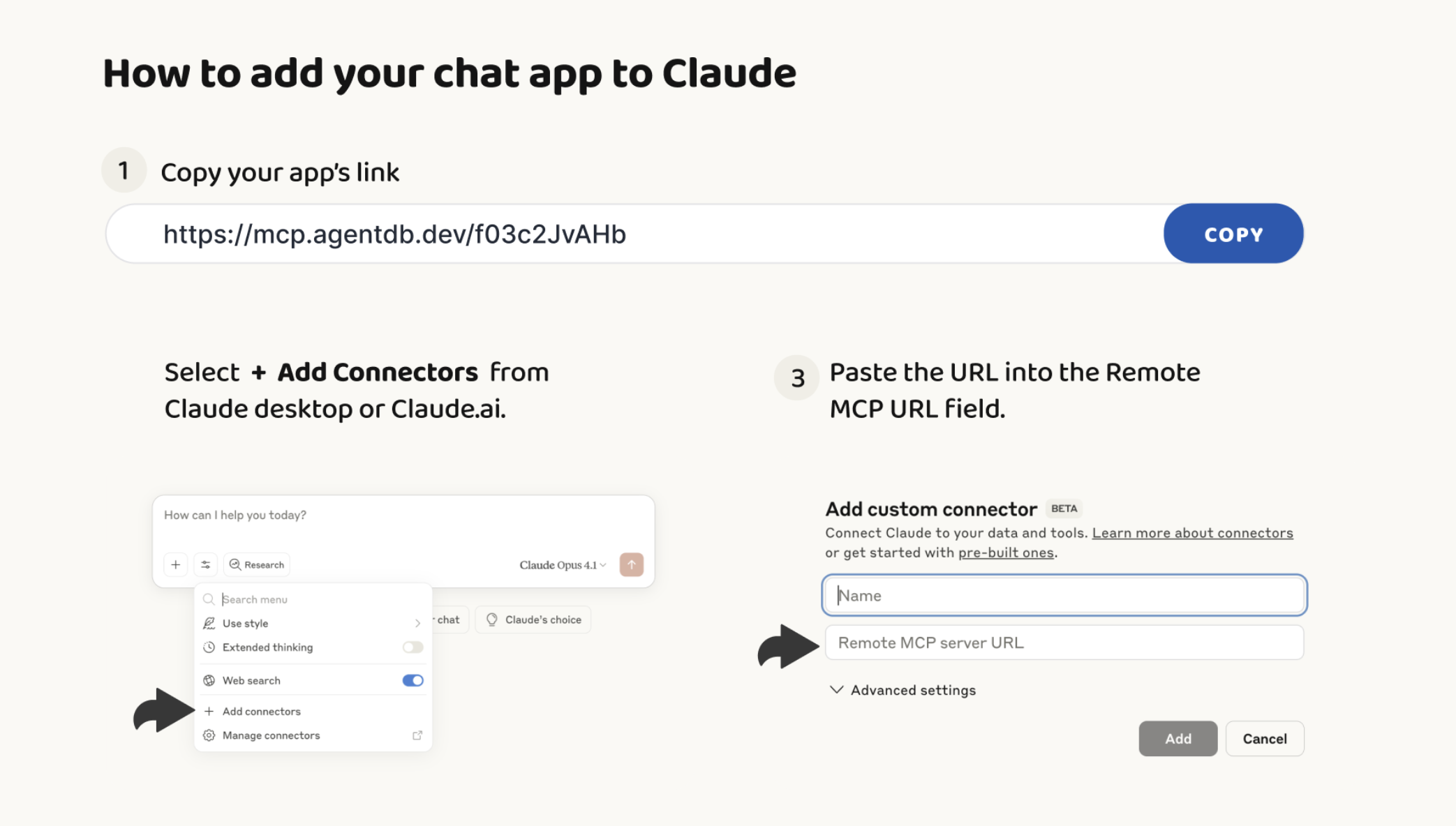This screenshot has width=1456, height=826.
Task: Click the Remote MCP server URL field
Action: (x=1064, y=643)
